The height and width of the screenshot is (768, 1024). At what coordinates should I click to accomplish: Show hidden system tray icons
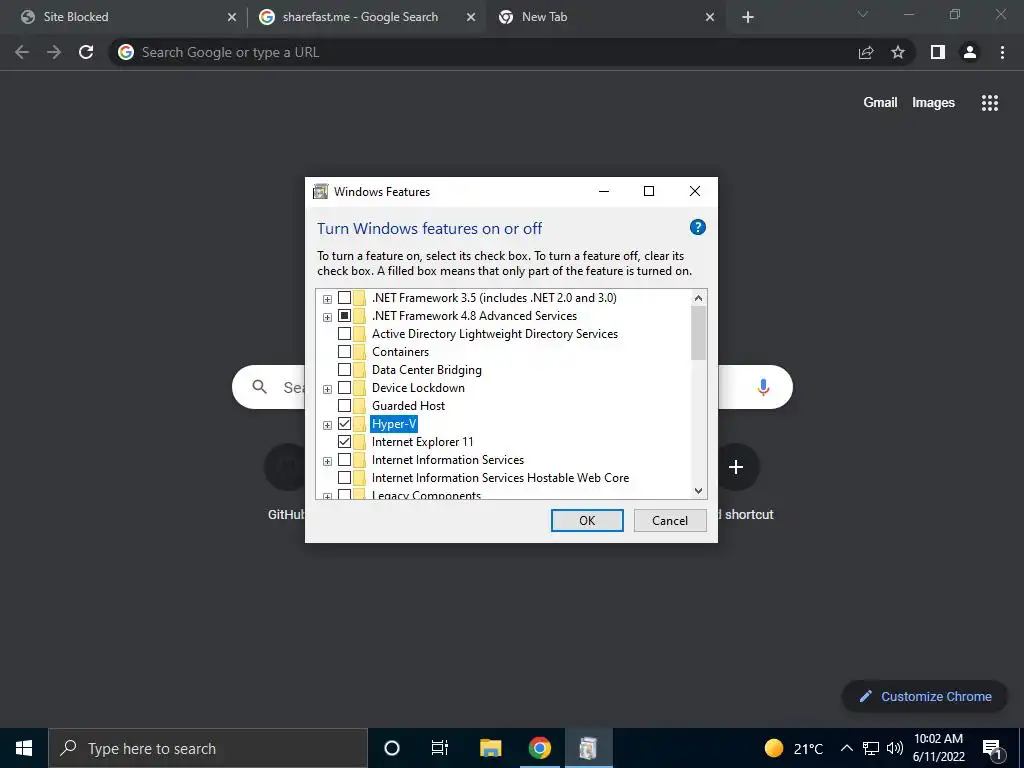(x=846, y=748)
